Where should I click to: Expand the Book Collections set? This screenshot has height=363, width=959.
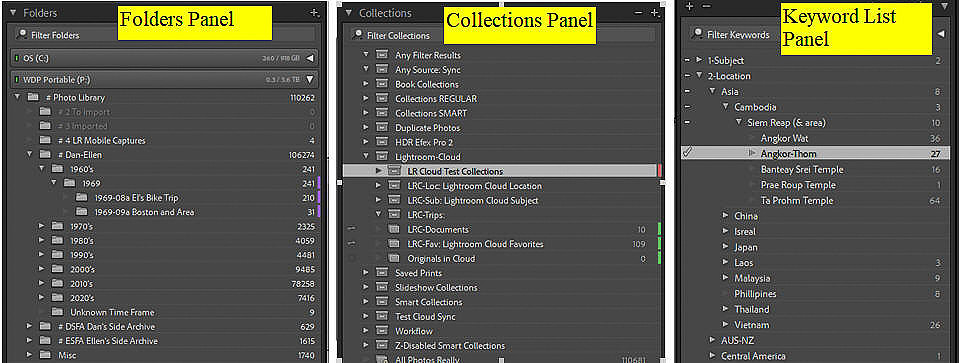coord(366,84)
